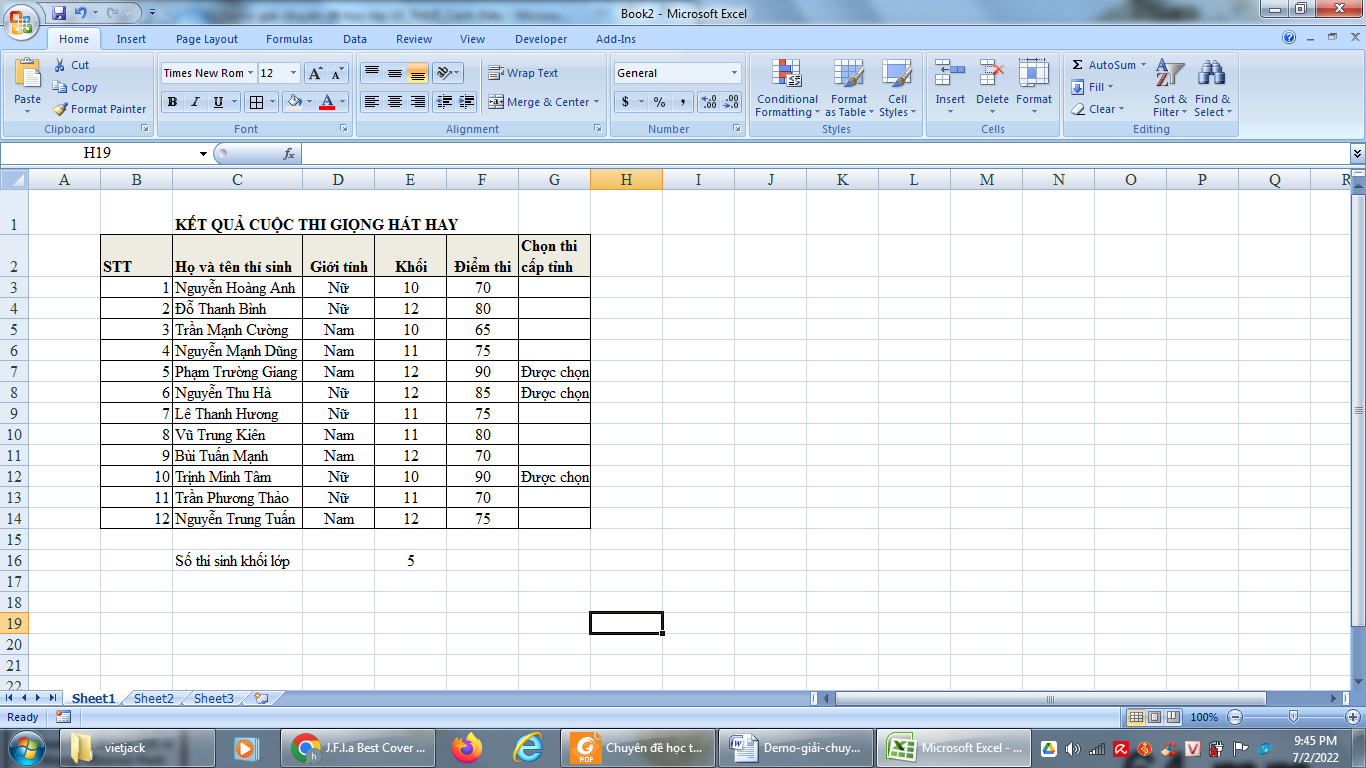
Task: Open Conditional Formatting menu
Action: click(x=787, y=88)
